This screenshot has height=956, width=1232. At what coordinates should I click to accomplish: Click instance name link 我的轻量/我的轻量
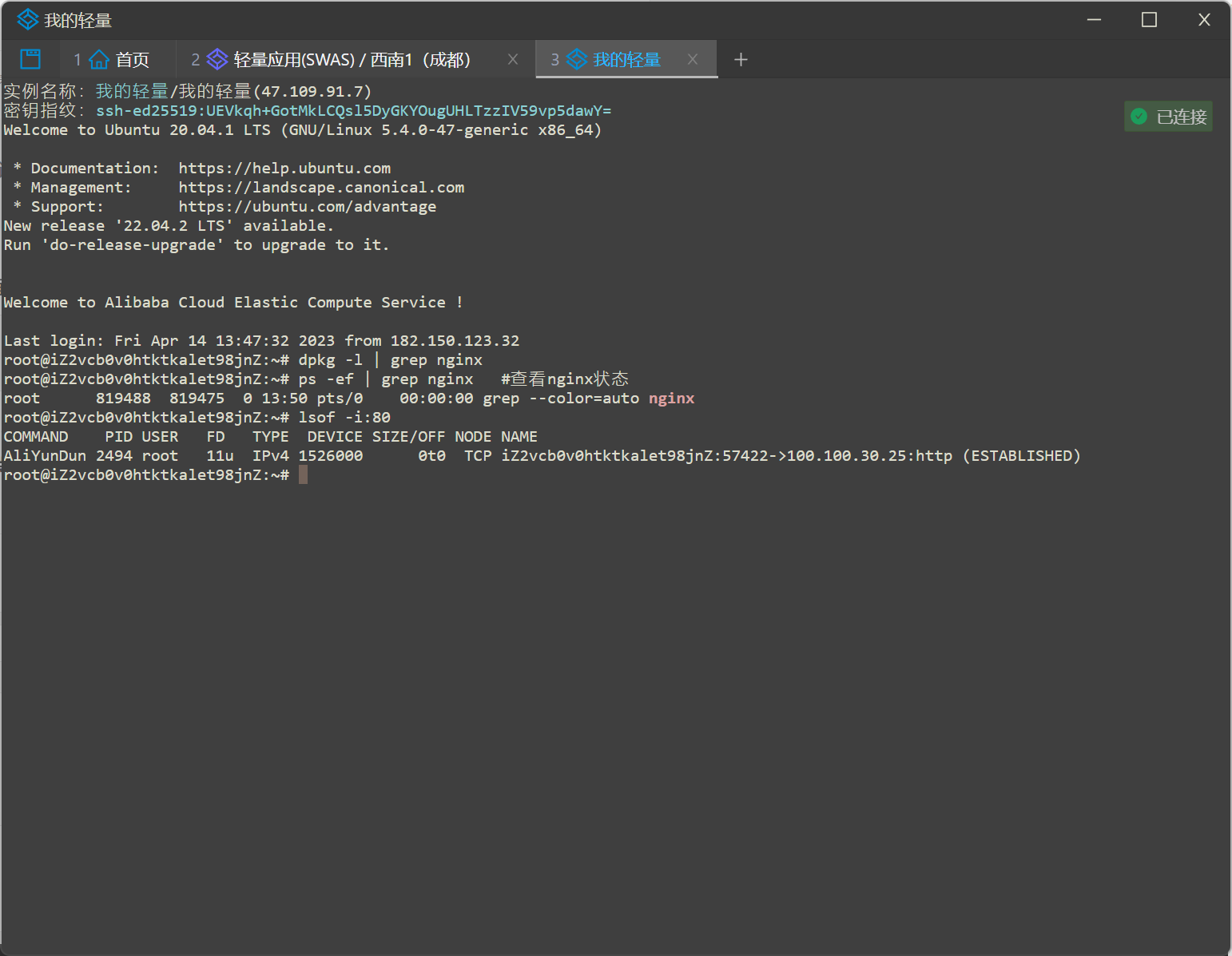click(173, 91)
